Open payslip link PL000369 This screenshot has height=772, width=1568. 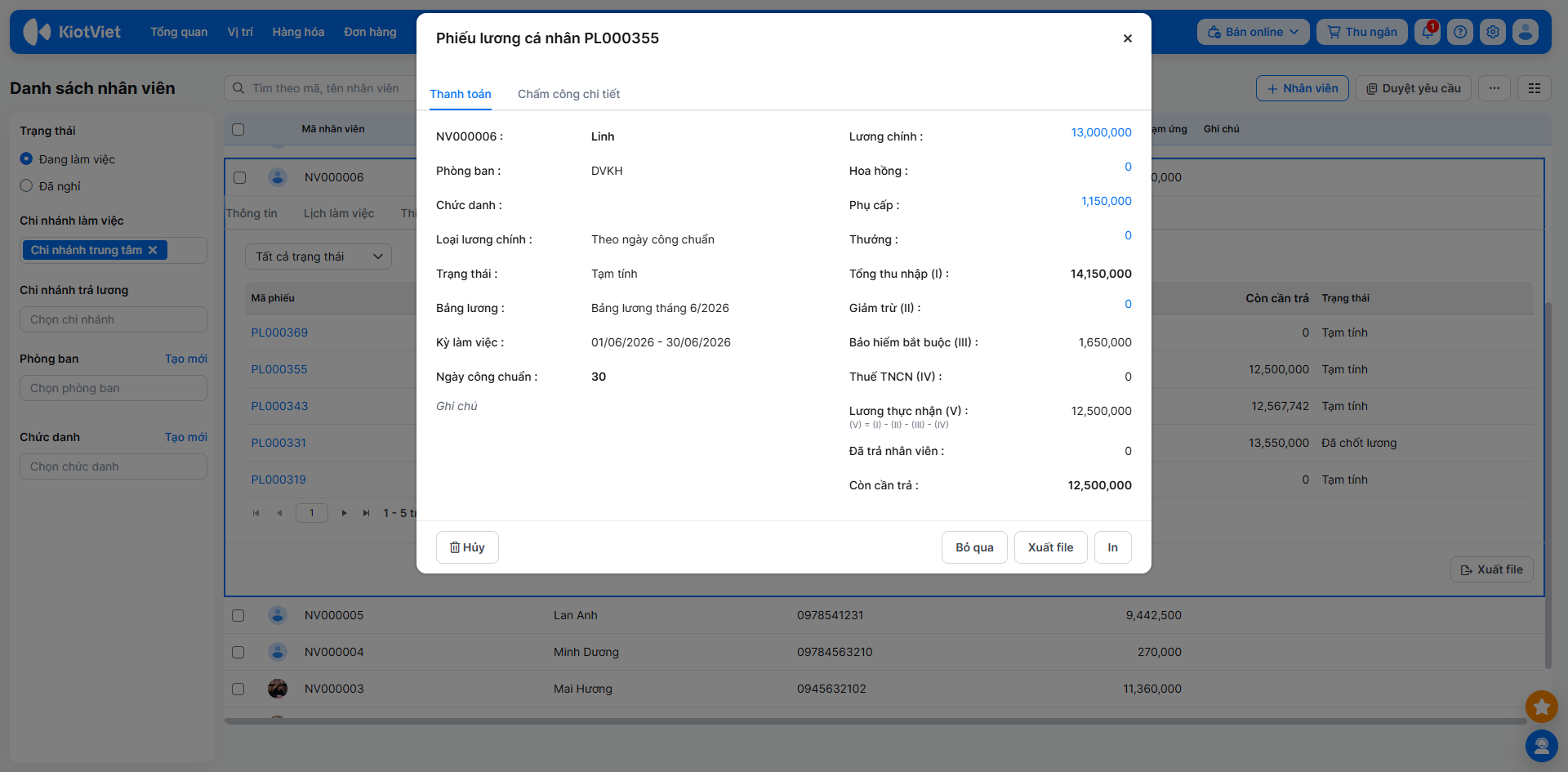point(279,332)
